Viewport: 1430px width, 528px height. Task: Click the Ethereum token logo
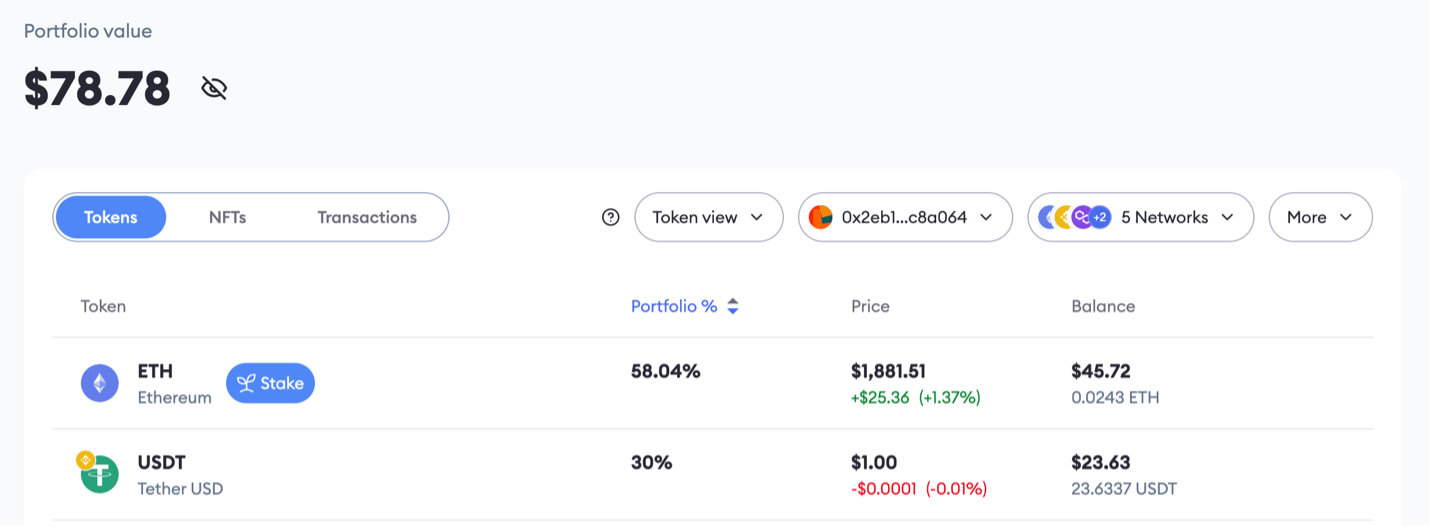click(100, 383)
